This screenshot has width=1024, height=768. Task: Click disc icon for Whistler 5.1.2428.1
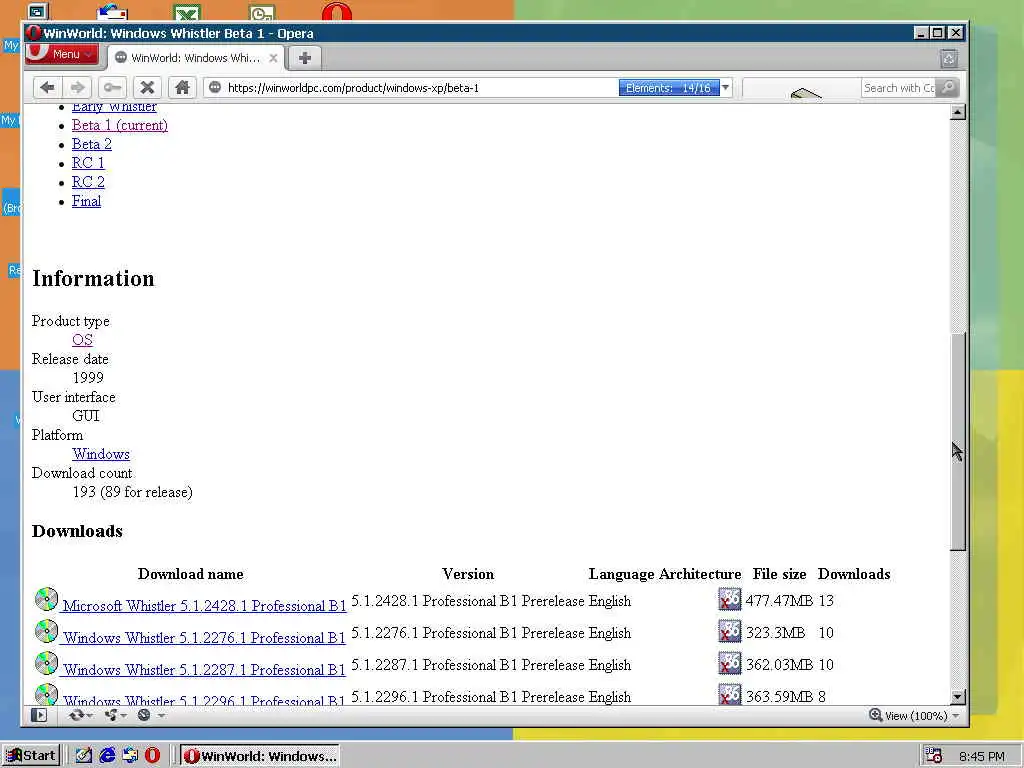(46, 600)
